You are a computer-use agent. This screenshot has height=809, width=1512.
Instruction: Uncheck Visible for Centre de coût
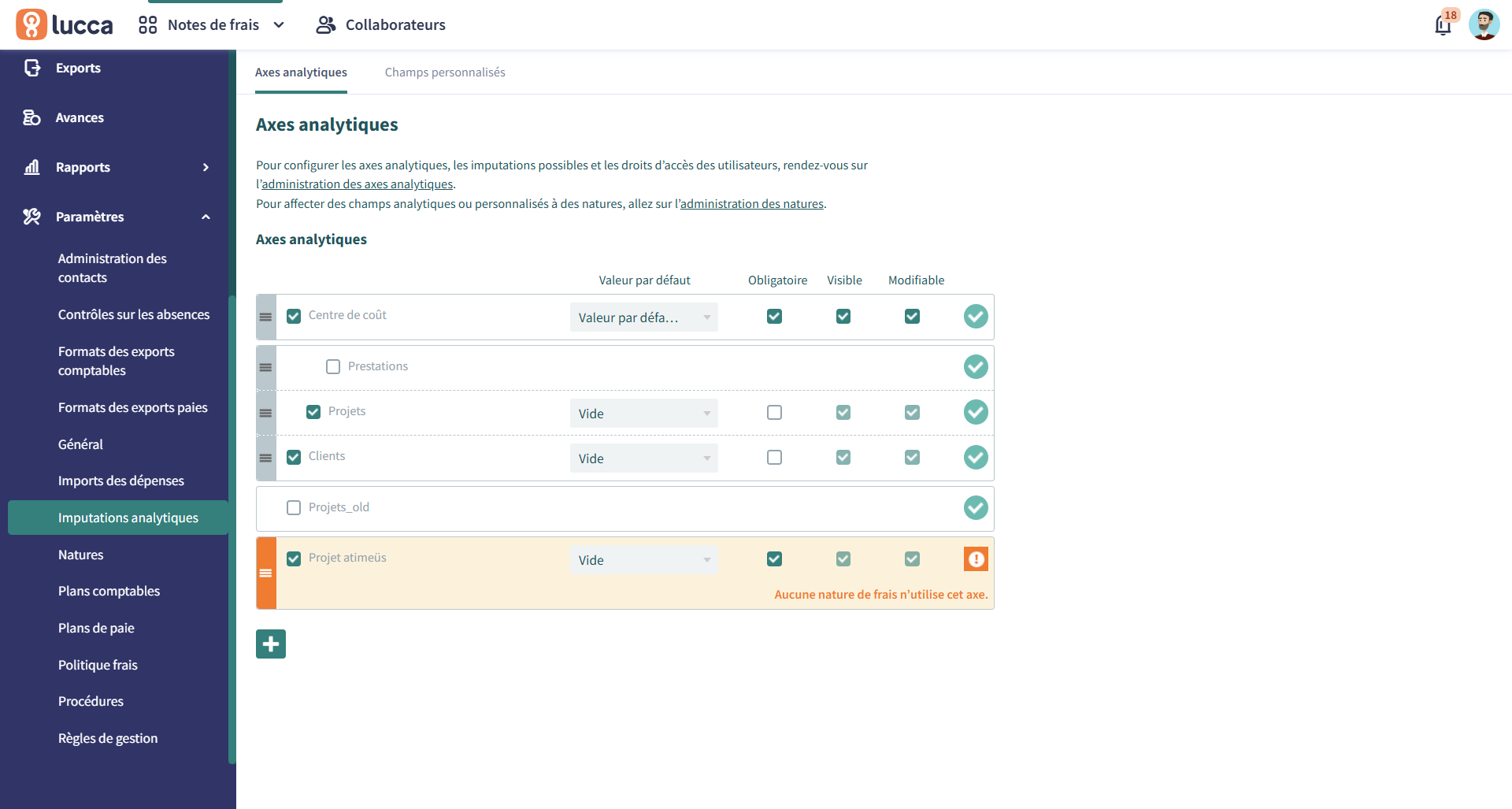tap(843, 317)
